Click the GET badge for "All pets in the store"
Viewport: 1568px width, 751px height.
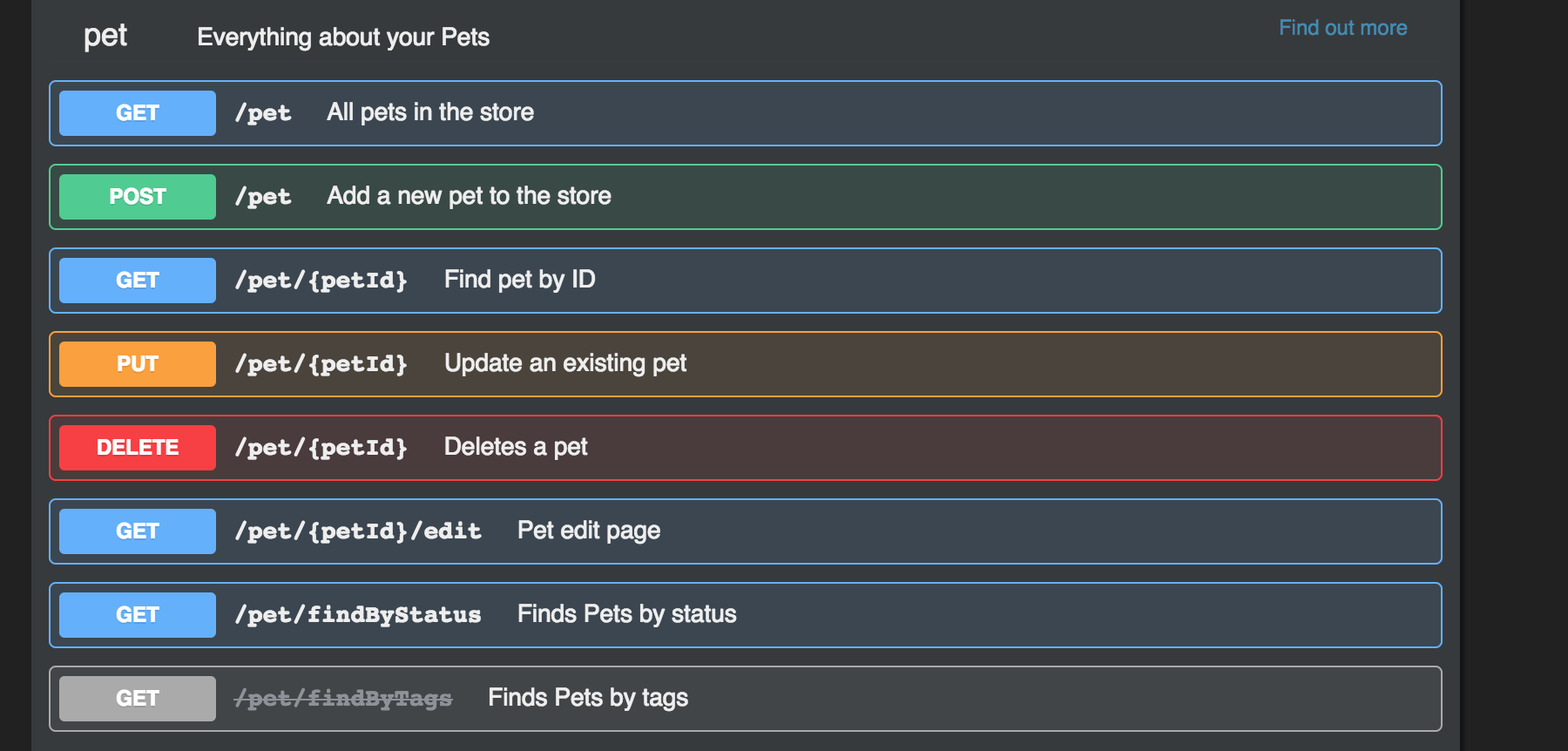coord(138,113)
